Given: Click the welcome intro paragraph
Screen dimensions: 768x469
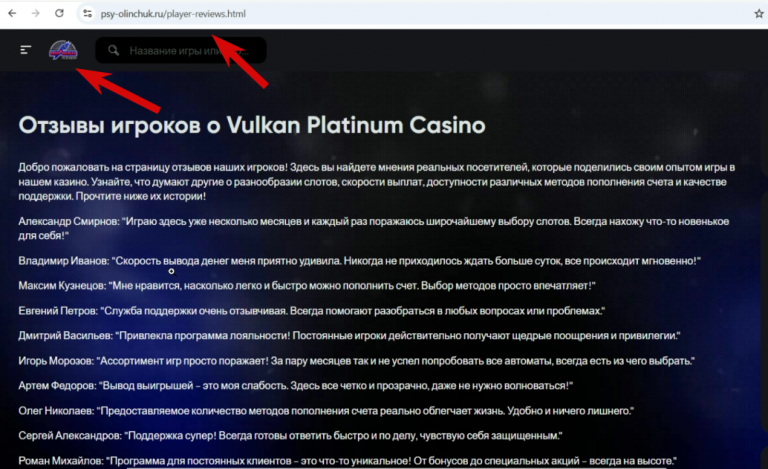Looking at the screenshot, I should click(377, 182).
